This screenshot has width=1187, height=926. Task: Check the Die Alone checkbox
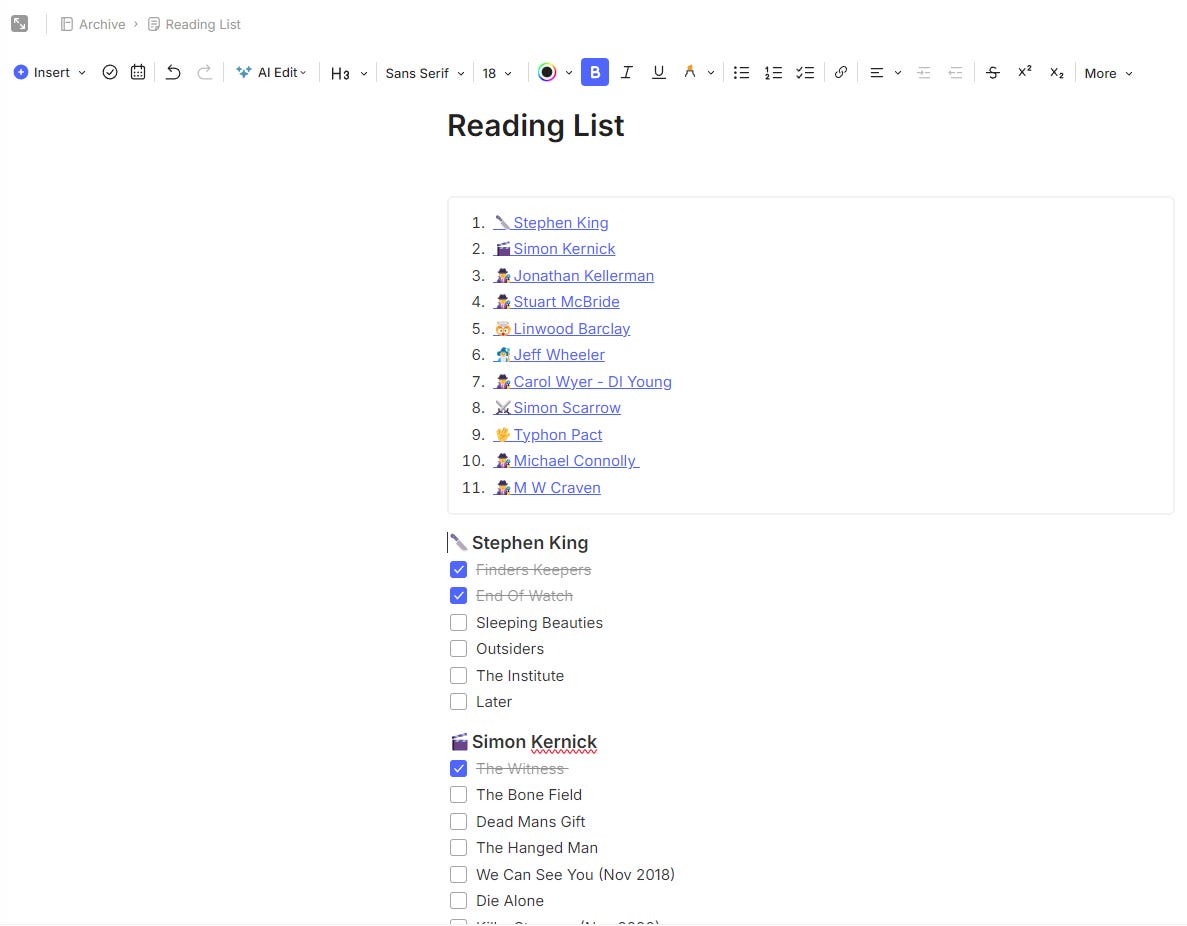tap(458, 901)
